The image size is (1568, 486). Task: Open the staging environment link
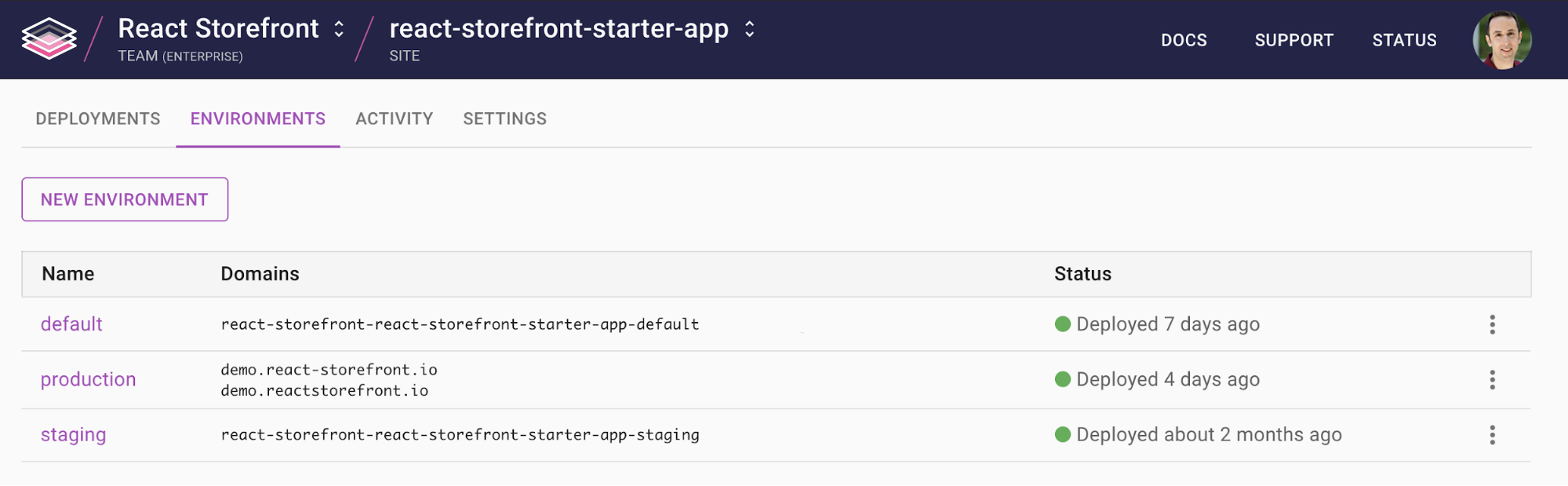pos(73,435)
